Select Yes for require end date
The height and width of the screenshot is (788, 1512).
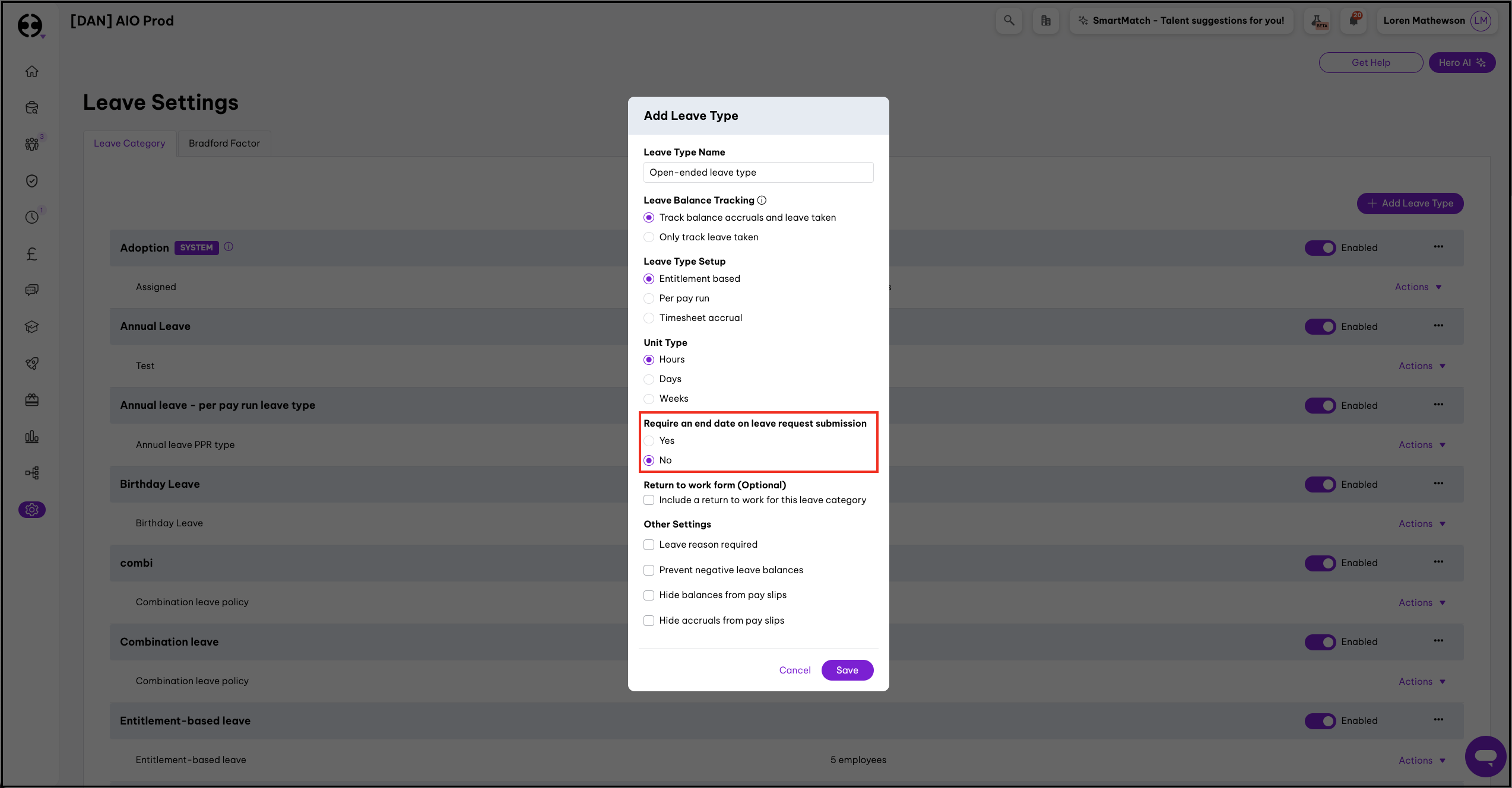click(649, 441)
